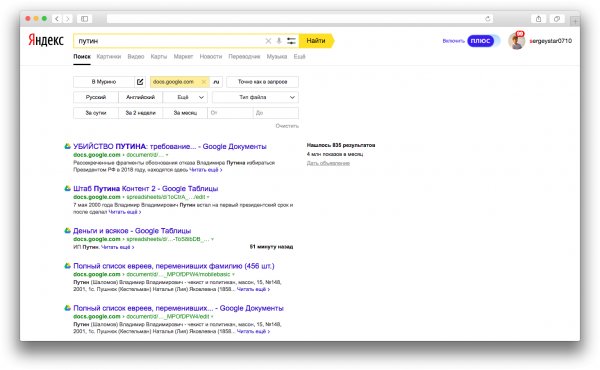600x370 pixels.
Task: Switch to the Музыка tab
Action: (277, 57)
